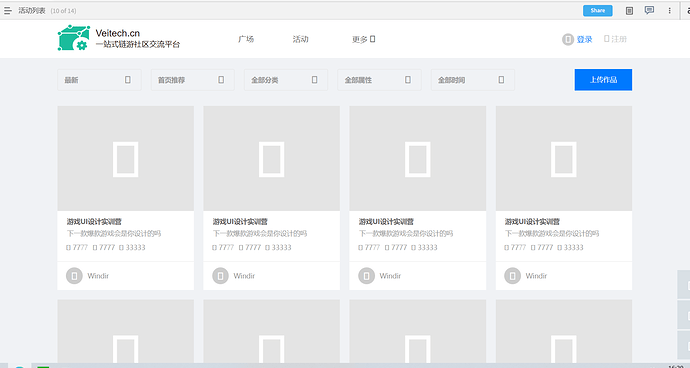The image size is (690, 368).
Task: Open the 最新 sort dropdown
Action: [99, 80]
